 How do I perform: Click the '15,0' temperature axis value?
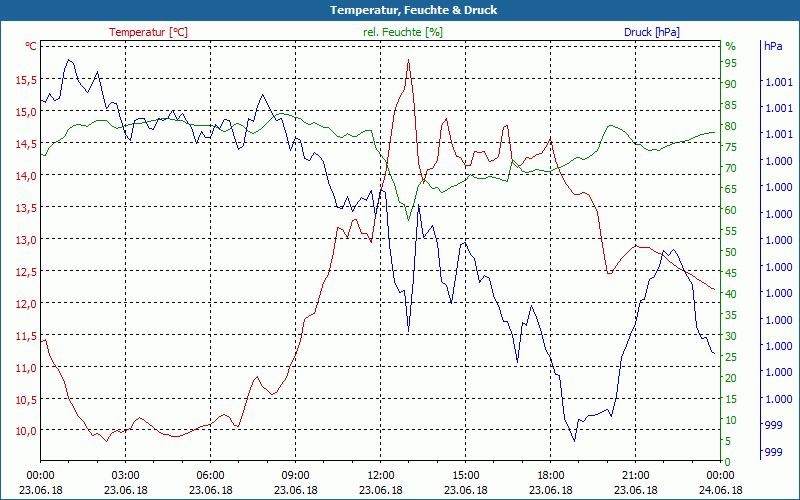click(x=27, y=112)
